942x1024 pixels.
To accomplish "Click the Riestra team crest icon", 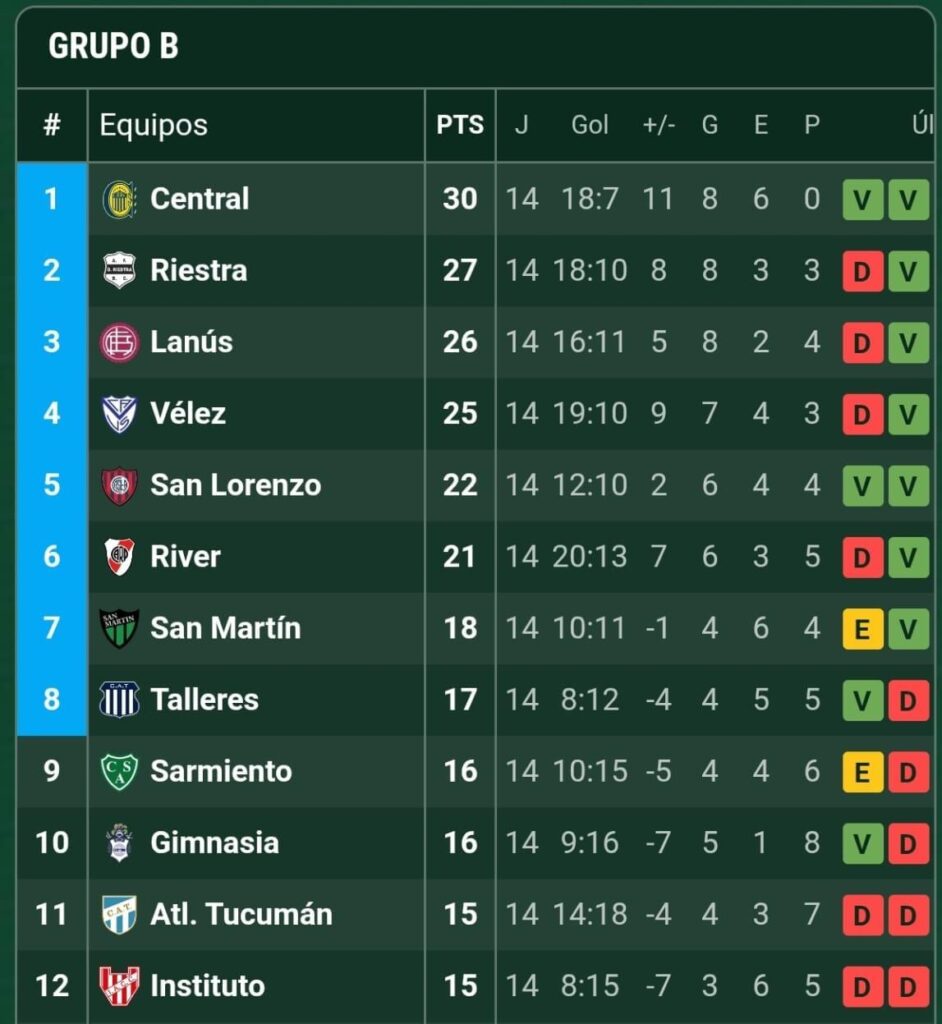I will coord(120,271).
